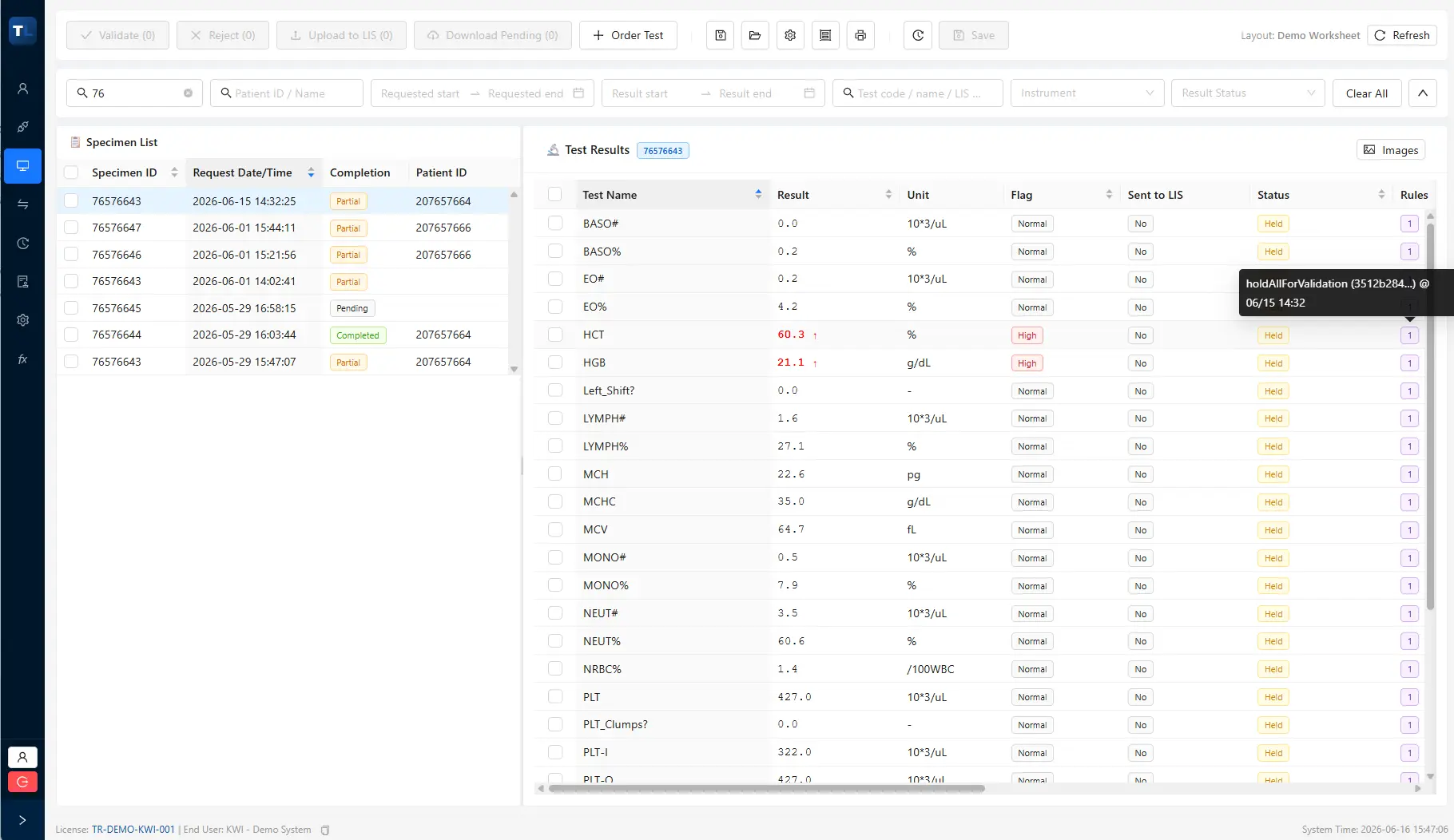This screenshot has width=1454, height=840.
Task: Open the Result Status dropdown
Action: [x=1248, y=93]
